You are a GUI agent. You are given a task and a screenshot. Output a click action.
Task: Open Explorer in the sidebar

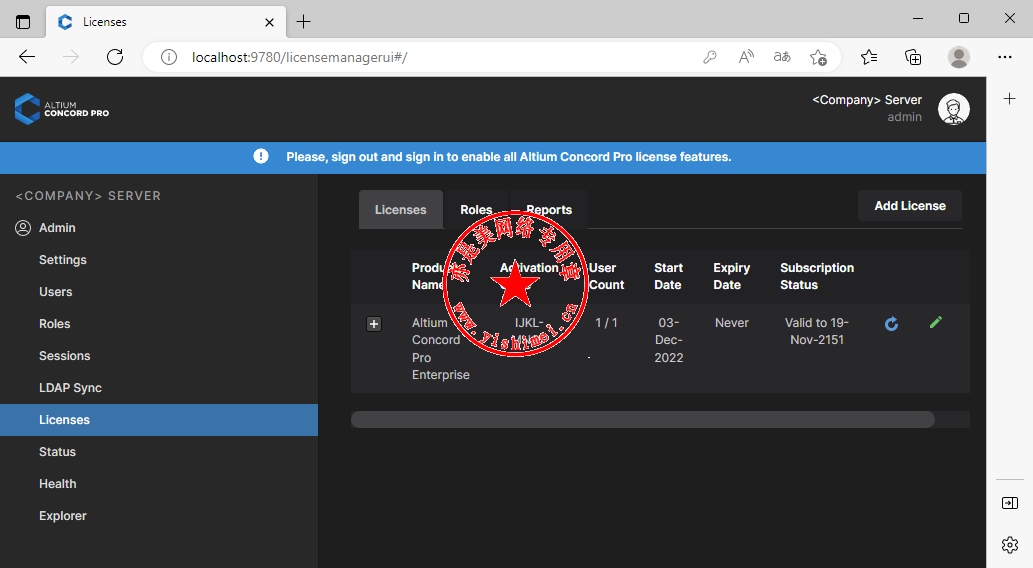pos(63,516)
